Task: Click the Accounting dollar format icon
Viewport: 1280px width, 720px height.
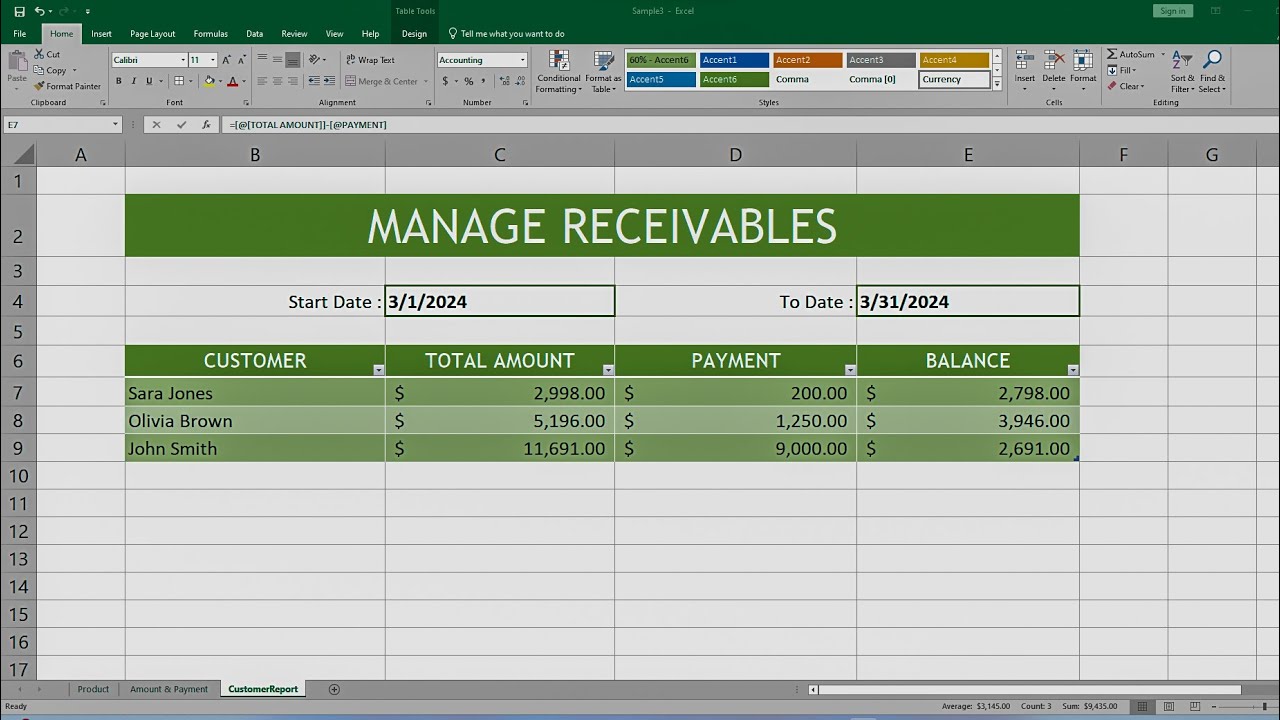Action: tap(443, 81)
